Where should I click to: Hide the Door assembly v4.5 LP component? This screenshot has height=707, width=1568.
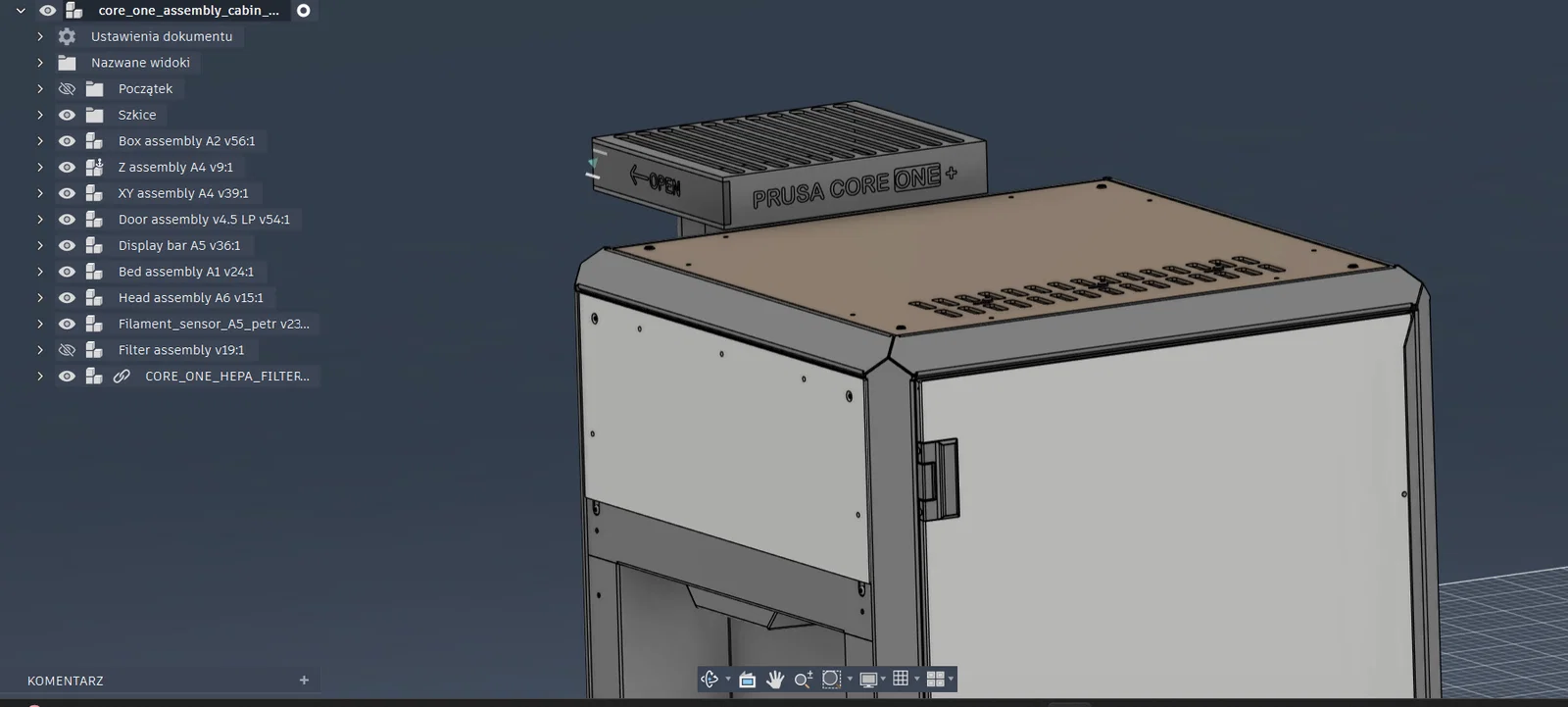coord(67,220)
